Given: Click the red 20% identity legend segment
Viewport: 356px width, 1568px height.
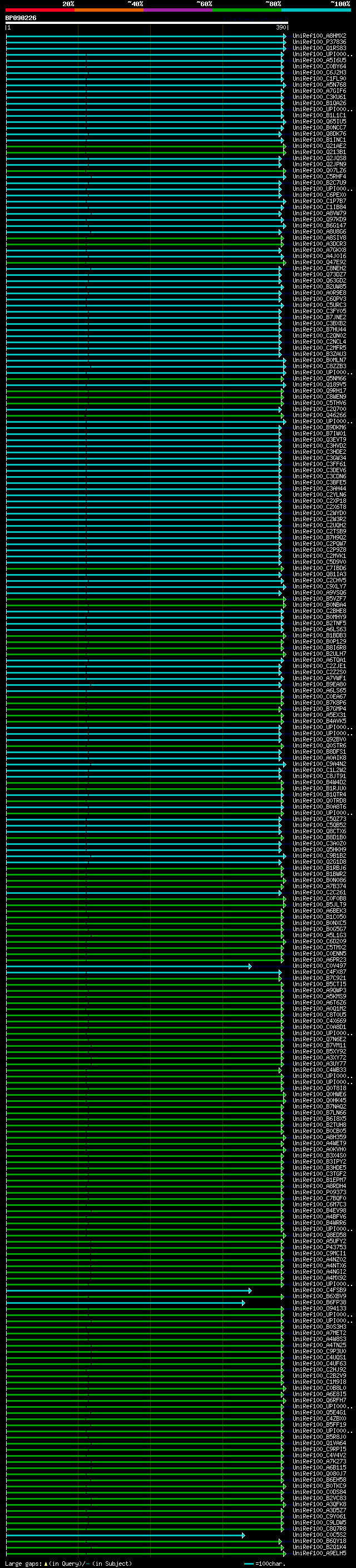Looking at the screenshot, I should point(39,10).
